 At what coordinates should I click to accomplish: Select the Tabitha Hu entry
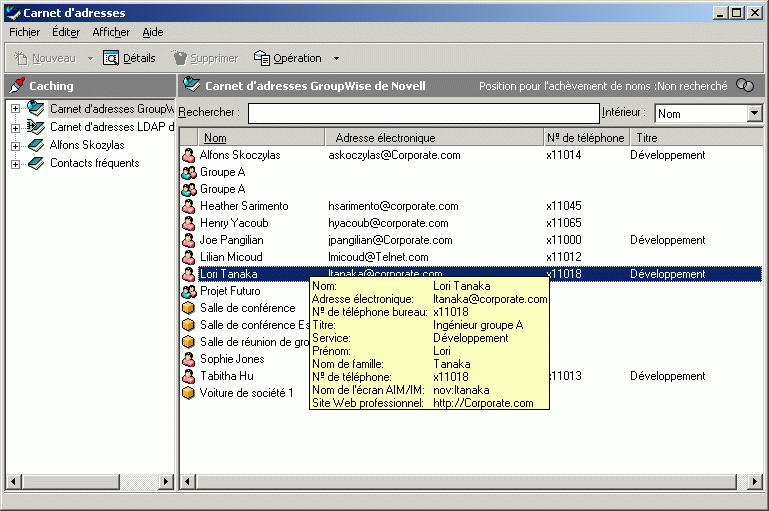coord(227,376)
